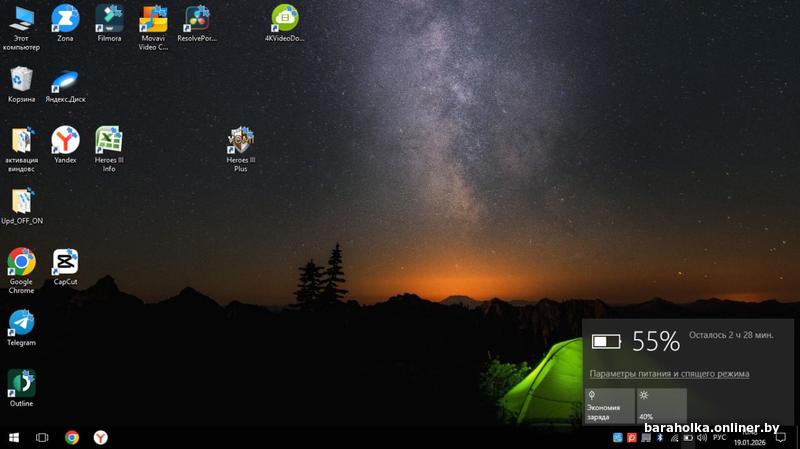Screen dimensions: 800x449
Task: Launch the Zona shortcut
Action: [65, 23]
